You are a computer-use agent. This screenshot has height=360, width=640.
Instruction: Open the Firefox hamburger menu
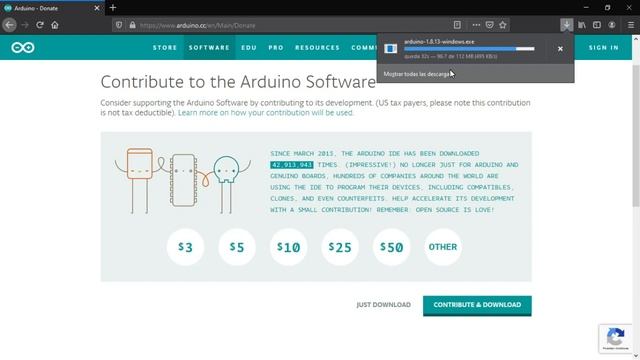click(x=631, y=25)
